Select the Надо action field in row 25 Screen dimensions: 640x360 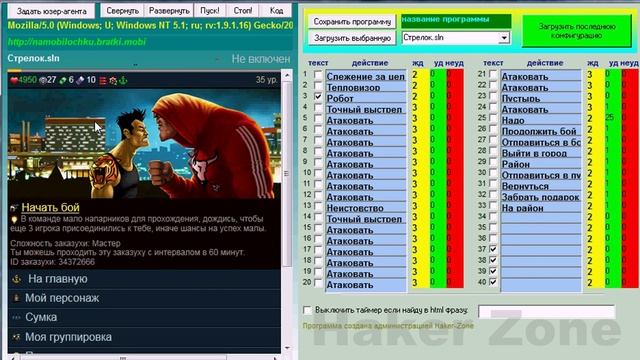pyautogui.click(x=541, y=120)
